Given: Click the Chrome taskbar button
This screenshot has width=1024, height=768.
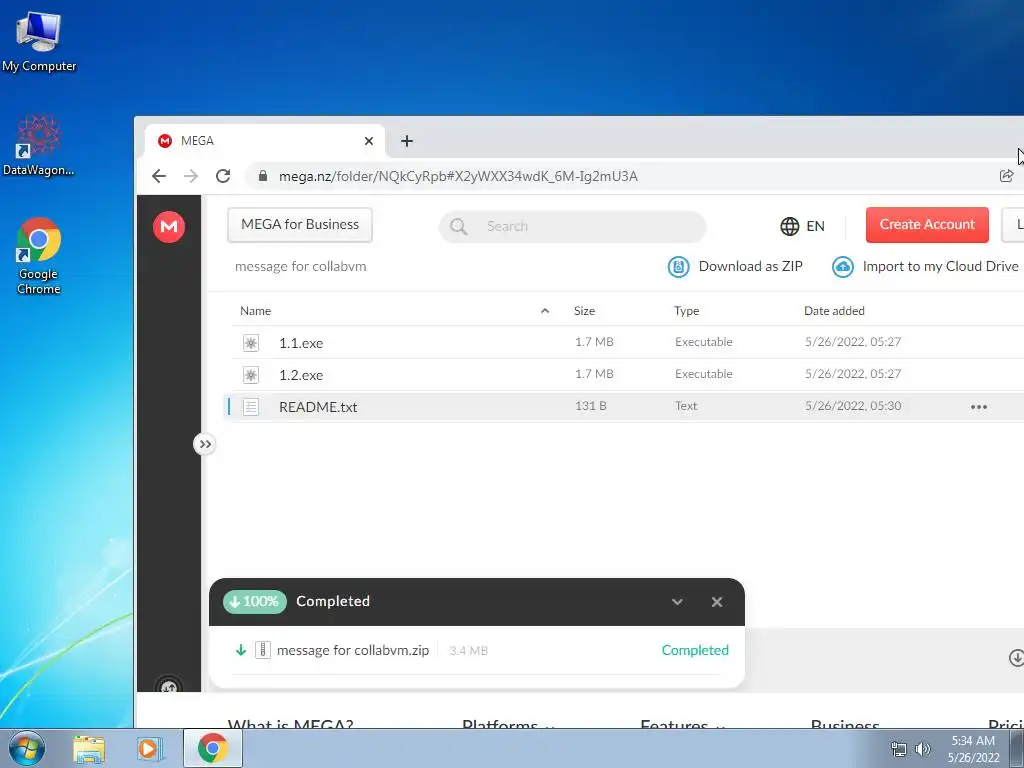Looking at the screenshot, I should (x=212, y=748).
